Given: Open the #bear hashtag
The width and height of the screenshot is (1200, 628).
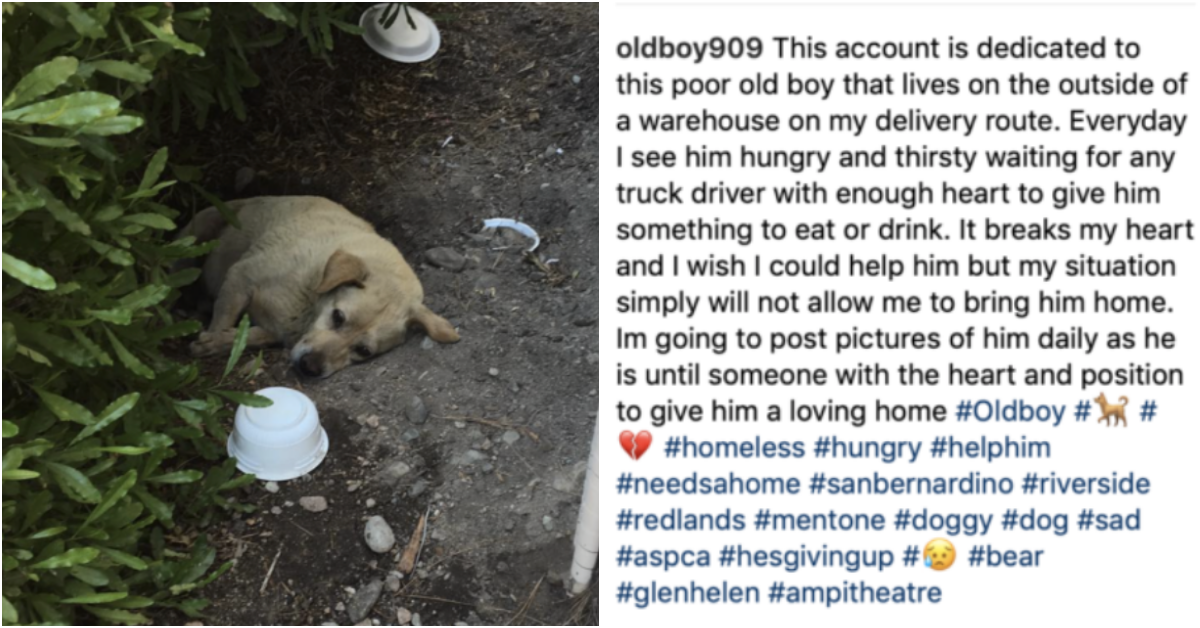Looking at the screenshot, I should click(x=1006, y=556).
